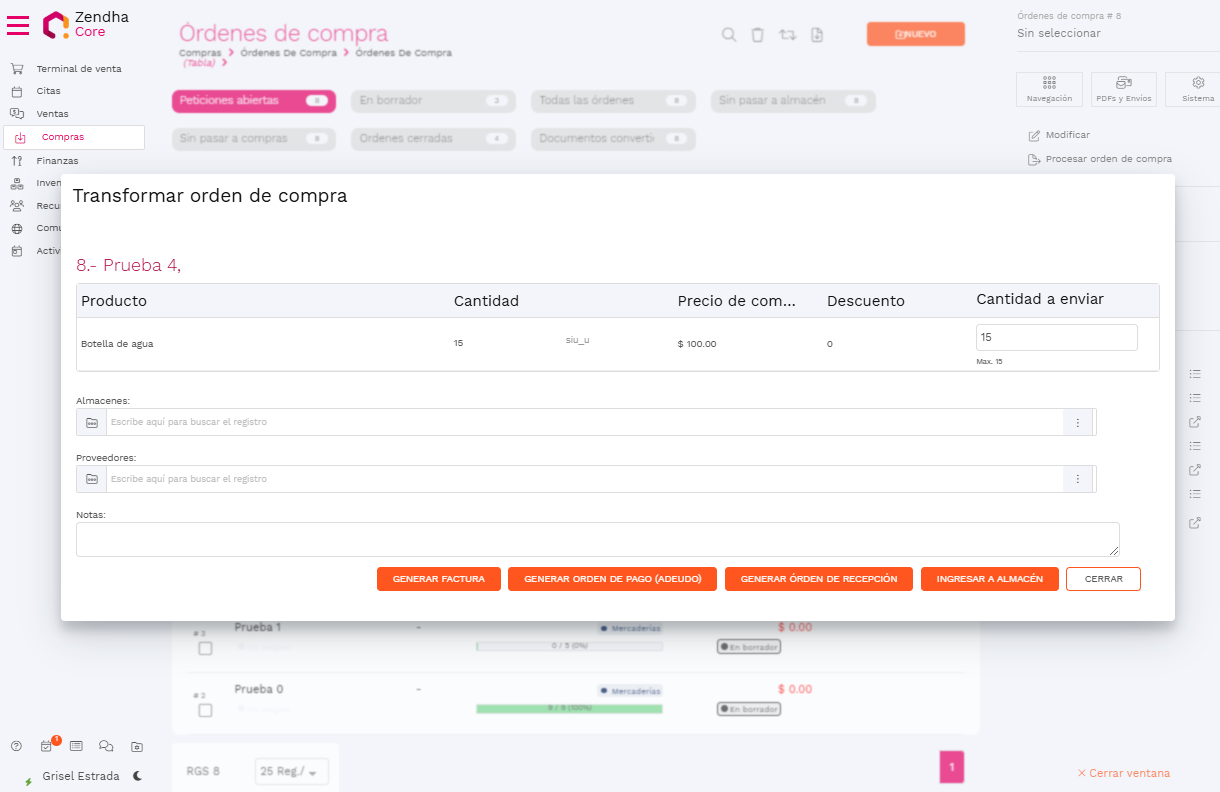
Task: Open the Almacenes field three-dot options
Action: click(x=1077, y=423)
